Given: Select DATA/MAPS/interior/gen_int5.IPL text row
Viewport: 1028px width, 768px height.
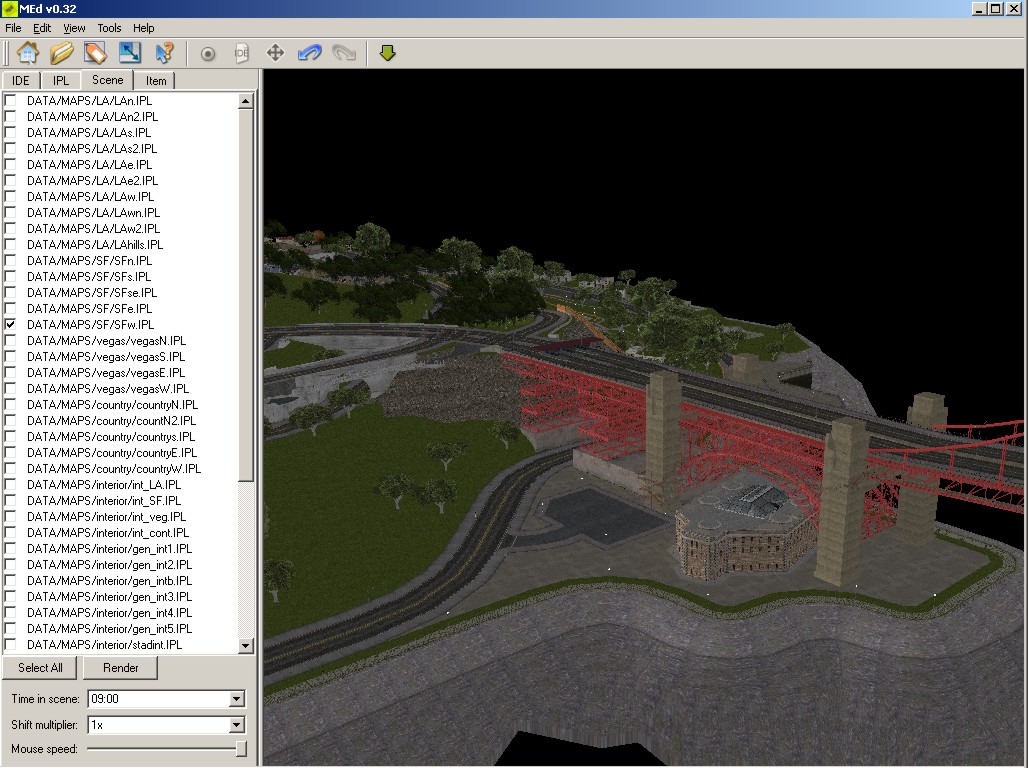Looking at the screenshot, I should point(109,628).
